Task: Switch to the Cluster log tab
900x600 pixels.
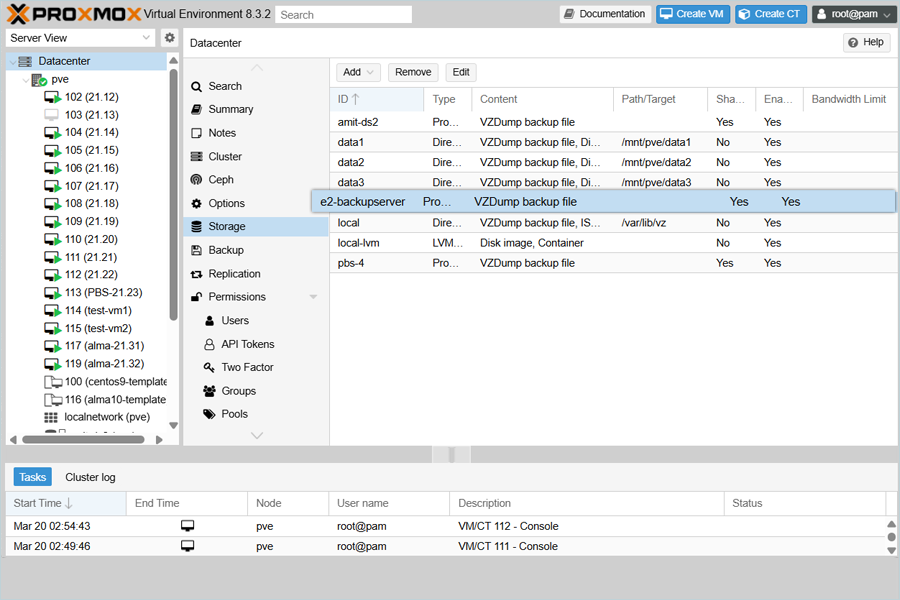Action: tap(90, 477)
